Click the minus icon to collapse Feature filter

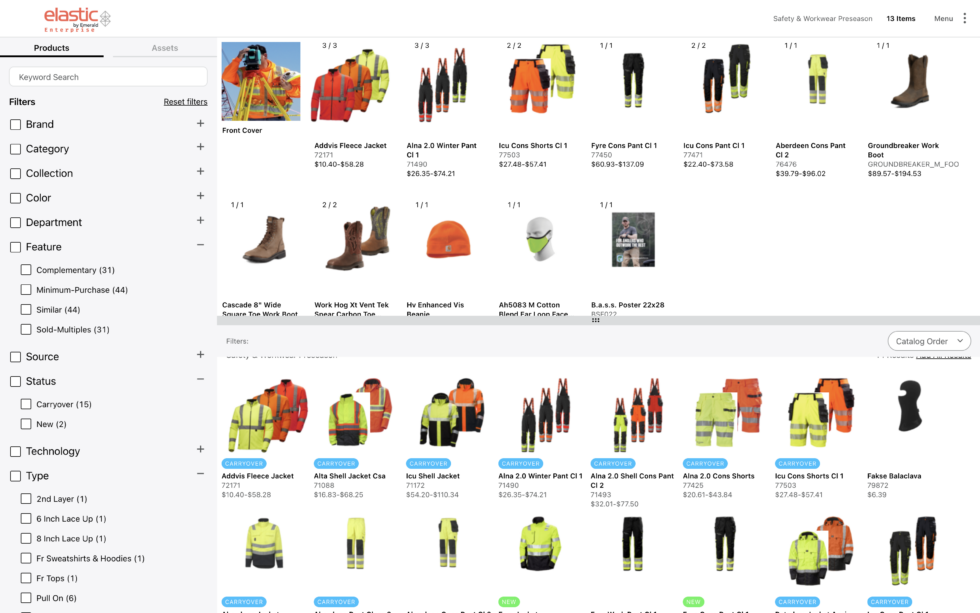click(x=200, y=246)
